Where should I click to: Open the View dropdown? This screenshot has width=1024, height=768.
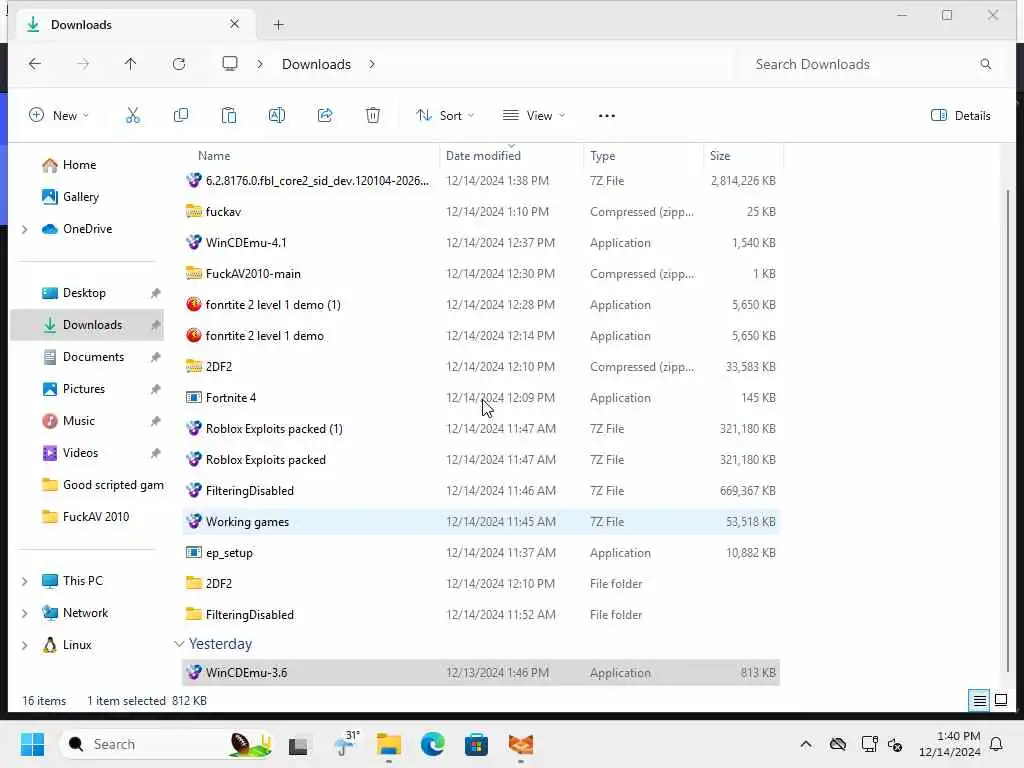pyautogui.click(x=534, y=116)
